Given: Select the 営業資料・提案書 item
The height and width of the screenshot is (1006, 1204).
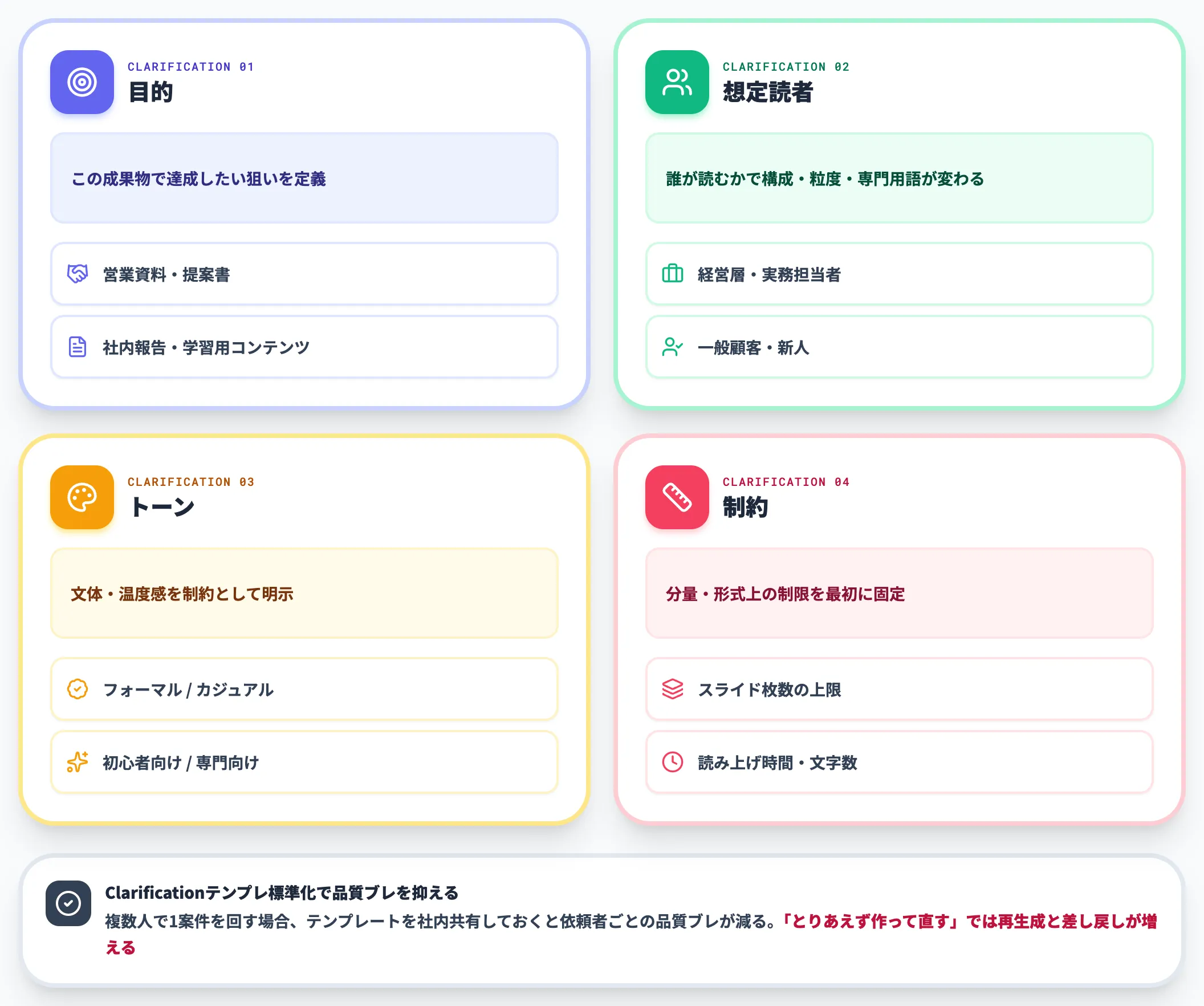Looking at the screenshot, I should click(x=304, y=274).
